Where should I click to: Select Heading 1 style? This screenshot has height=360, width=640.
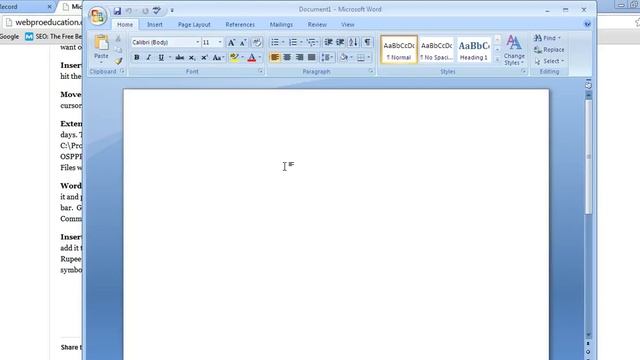(x=473, y=49)
